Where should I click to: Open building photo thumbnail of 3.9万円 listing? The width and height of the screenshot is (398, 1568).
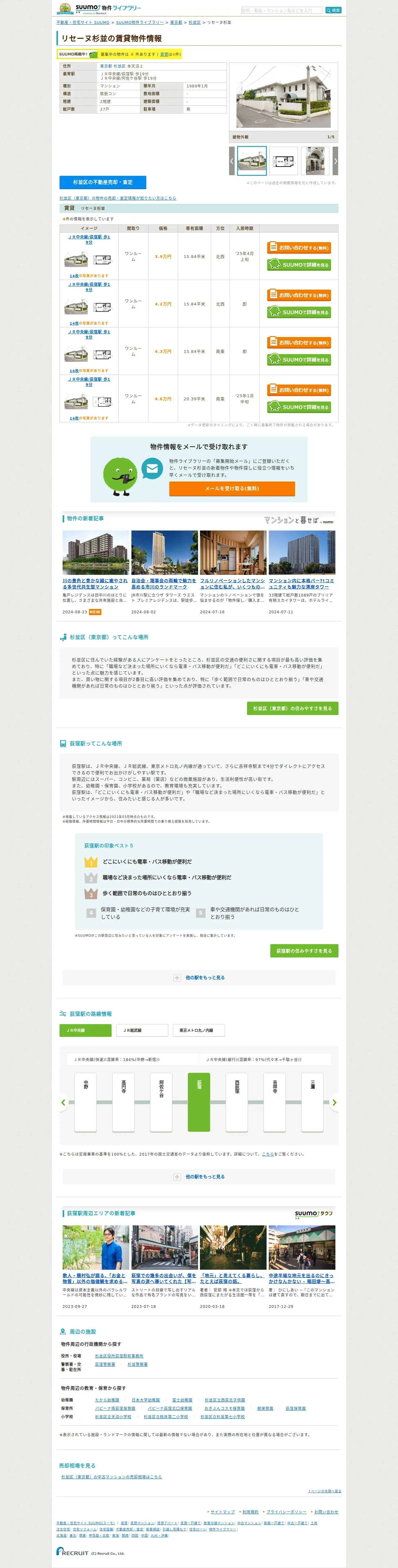[x=76, y=260]
